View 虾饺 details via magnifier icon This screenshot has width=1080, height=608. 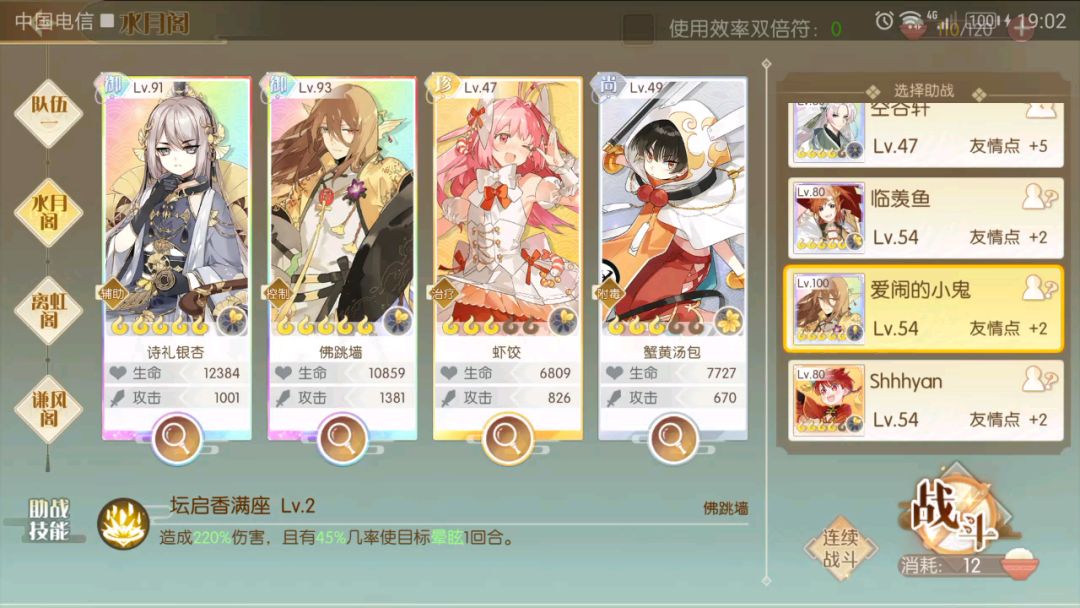pyautogui.click(x=507, y=437)
